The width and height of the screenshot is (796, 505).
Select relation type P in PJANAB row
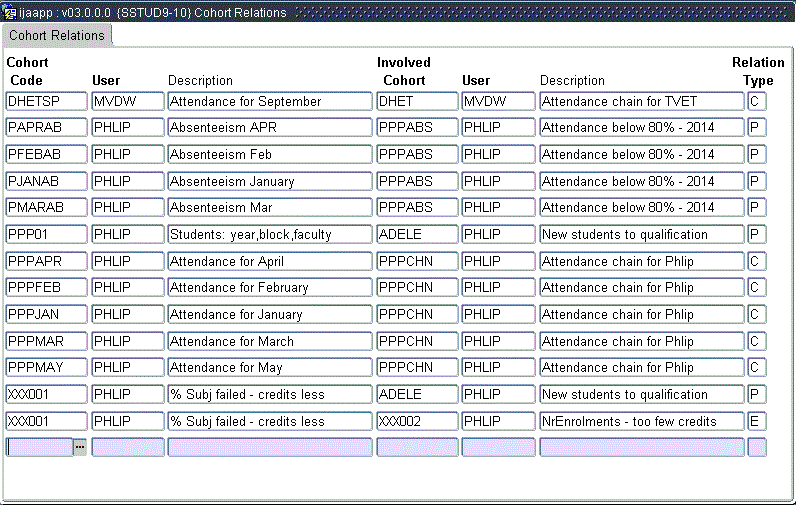click(x=757, y=181)
